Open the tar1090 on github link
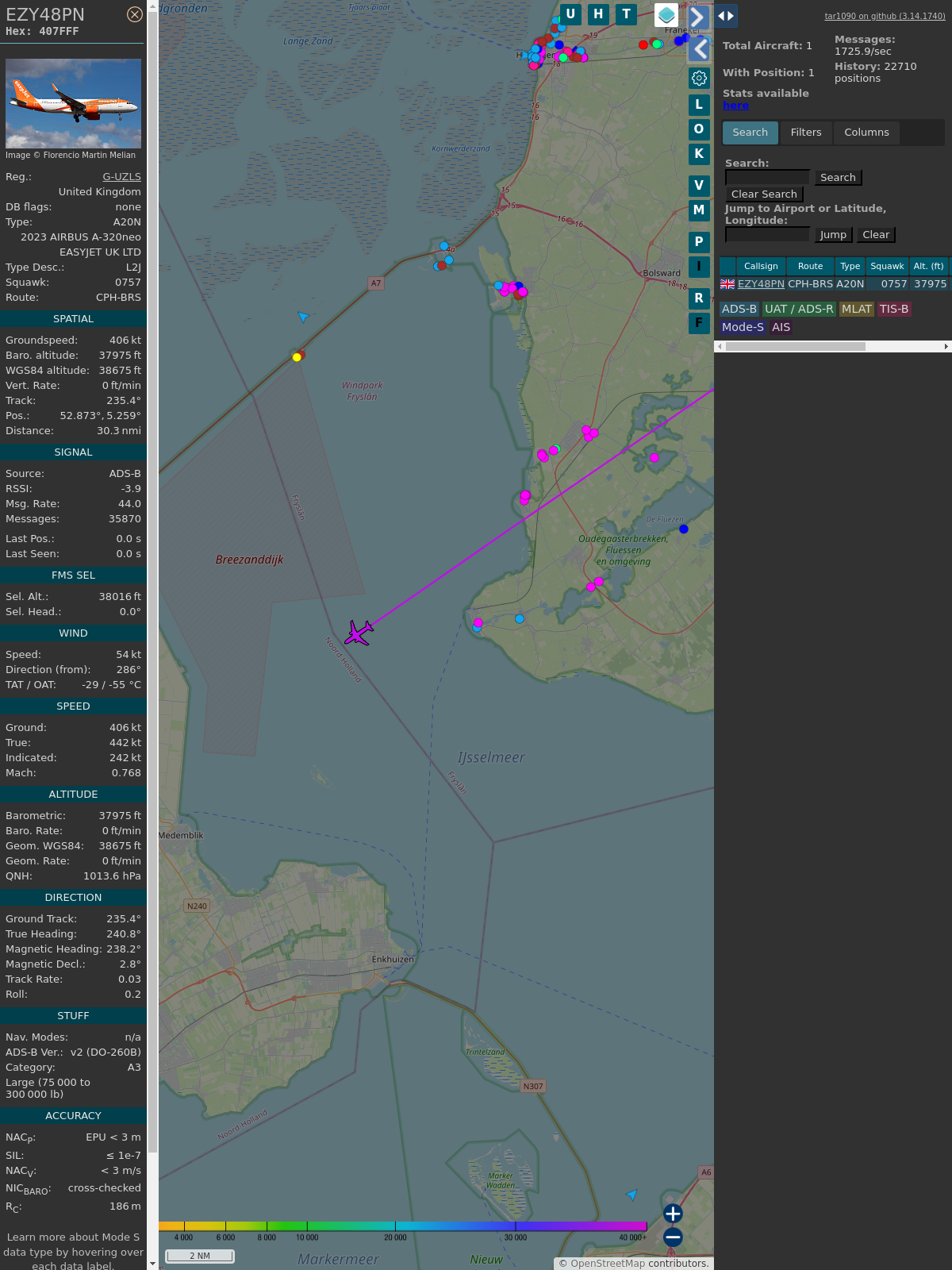Screen dimensions: 952x1270 coord(885,16)
